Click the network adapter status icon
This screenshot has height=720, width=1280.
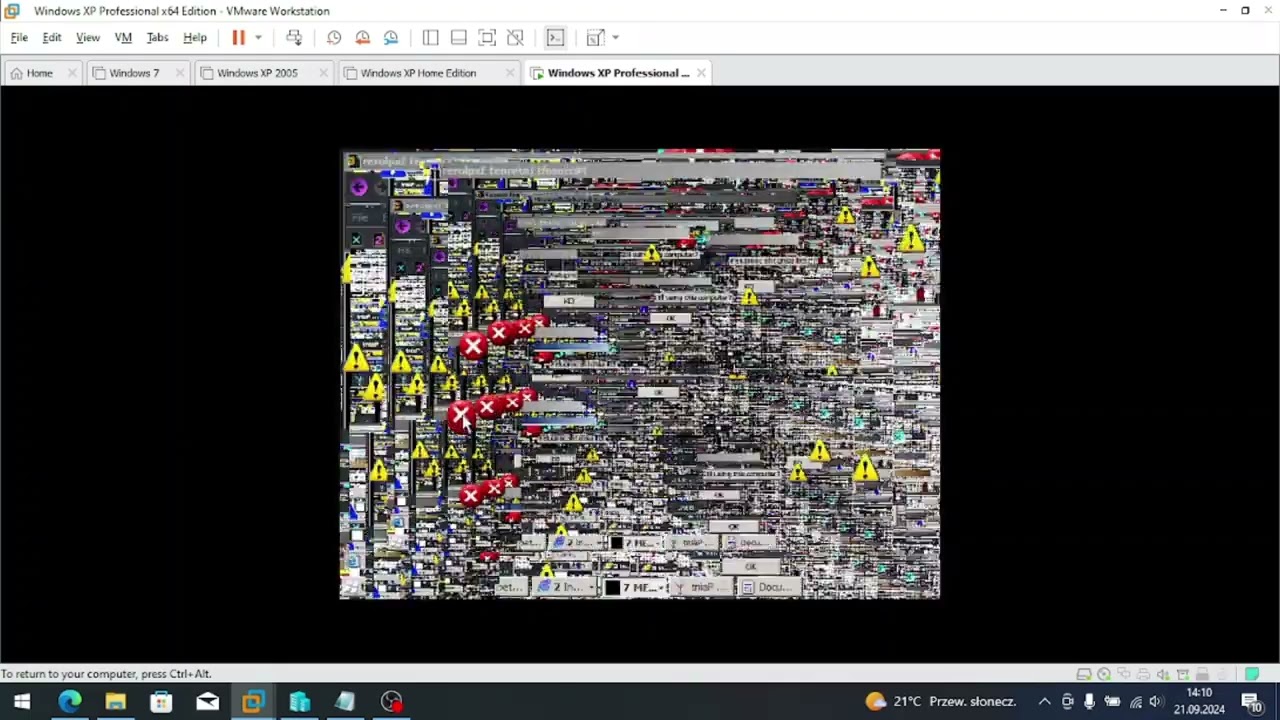1124,674
